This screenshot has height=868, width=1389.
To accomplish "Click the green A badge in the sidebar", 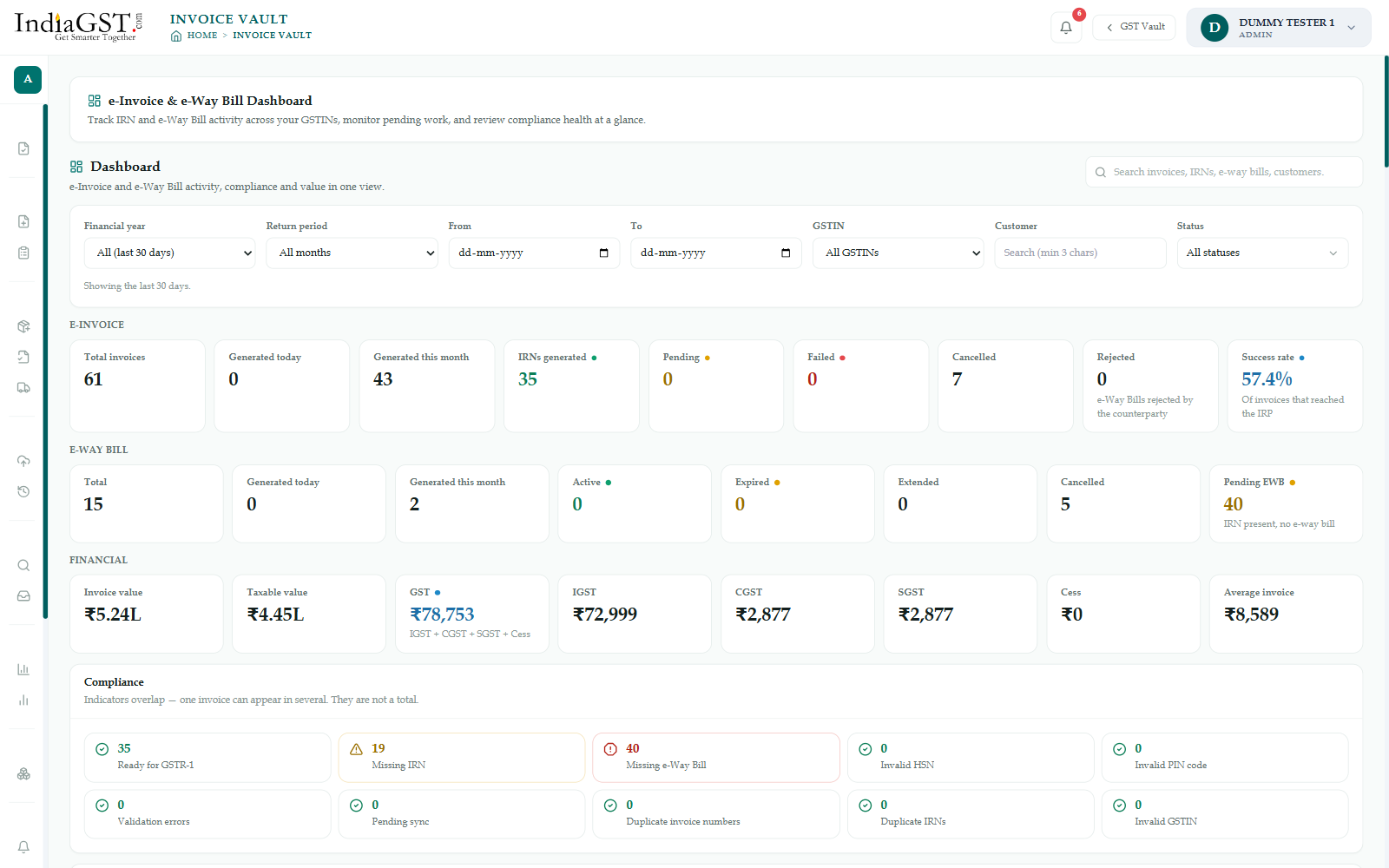I will pyautogui.click(x=28, y=79).
